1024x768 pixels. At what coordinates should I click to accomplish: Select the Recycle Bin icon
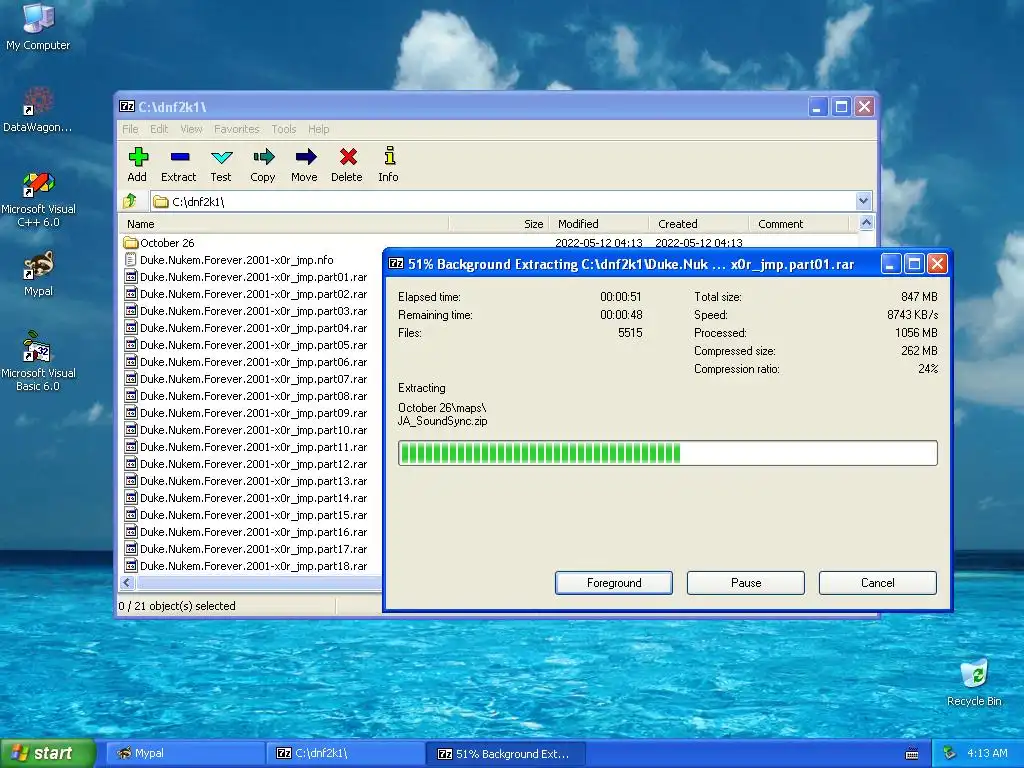click(x=974, y=674)
